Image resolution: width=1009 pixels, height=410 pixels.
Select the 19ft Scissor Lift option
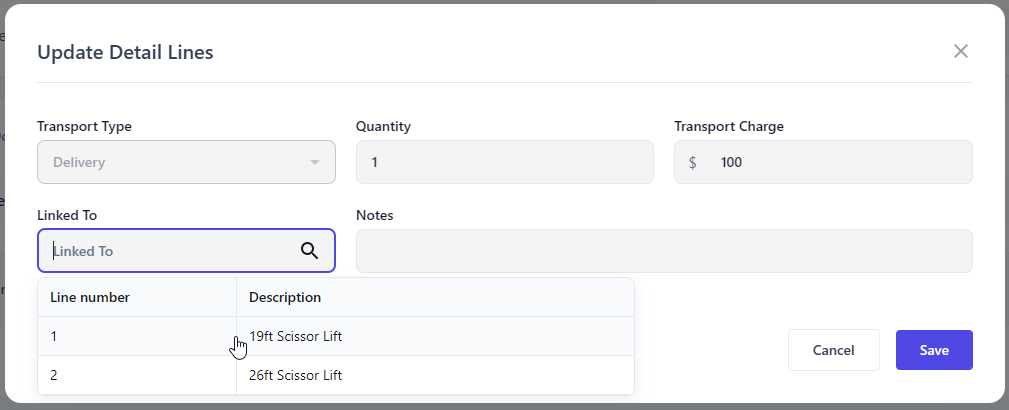296,336
